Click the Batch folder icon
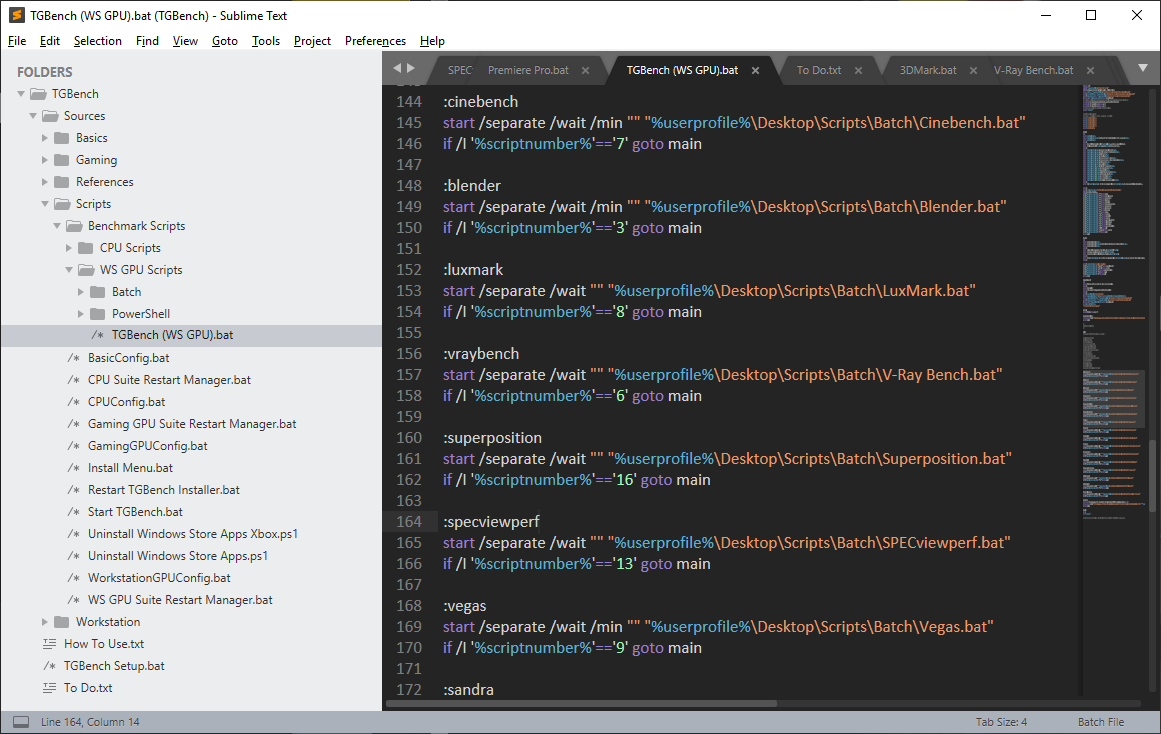The height and width of the screenshot is (734, 1161). [x=98, y=292]
